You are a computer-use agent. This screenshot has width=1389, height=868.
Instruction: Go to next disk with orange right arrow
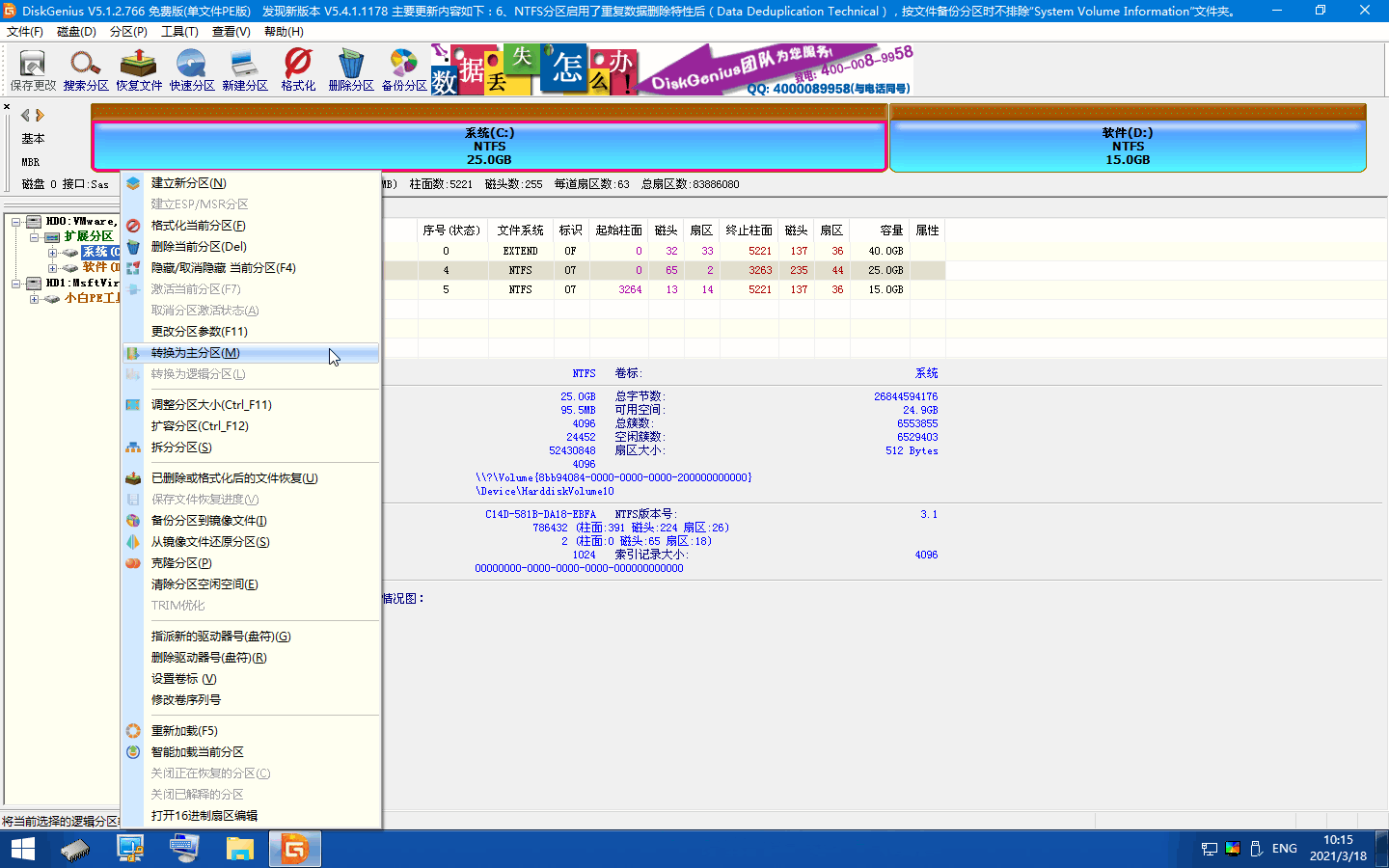coord(40,115)
